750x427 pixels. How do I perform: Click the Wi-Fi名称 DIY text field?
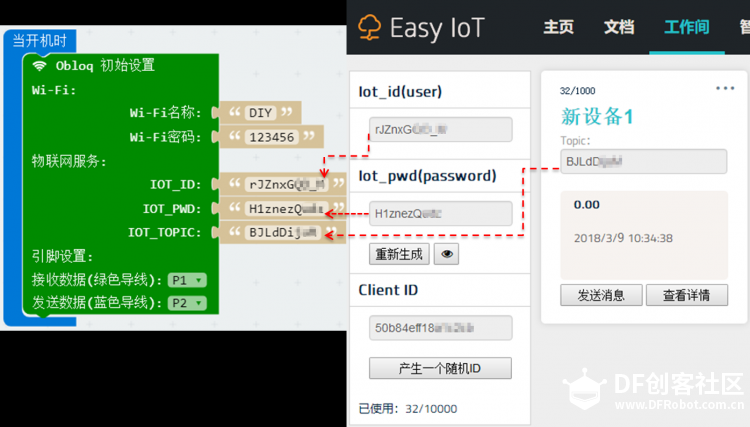click(259, 112)
